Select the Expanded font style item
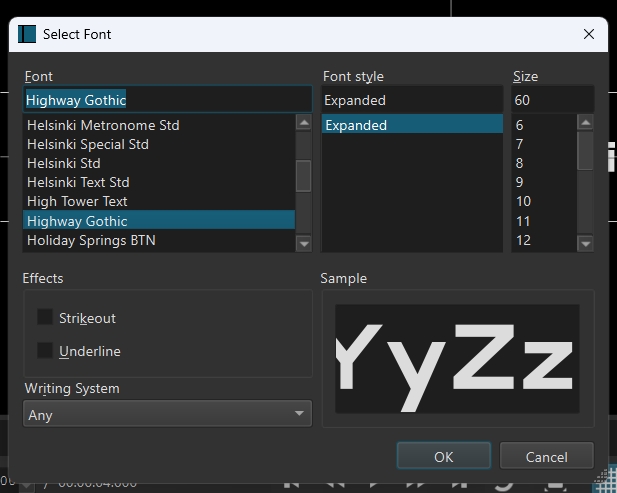617x493 pixels. pos(411,125)
